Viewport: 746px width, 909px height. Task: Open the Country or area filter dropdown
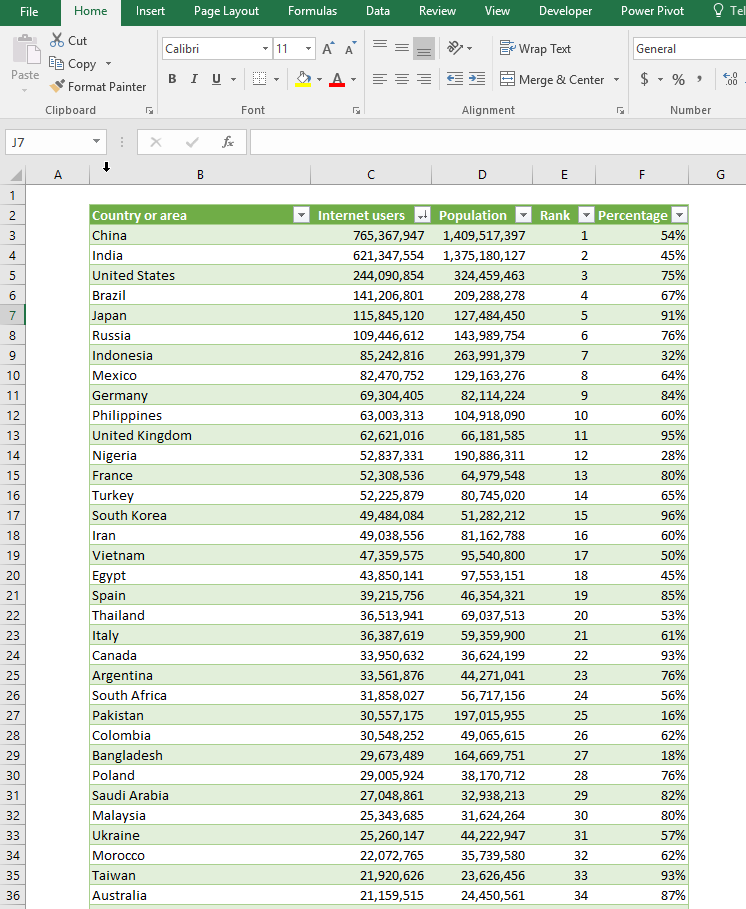[300, 215]
